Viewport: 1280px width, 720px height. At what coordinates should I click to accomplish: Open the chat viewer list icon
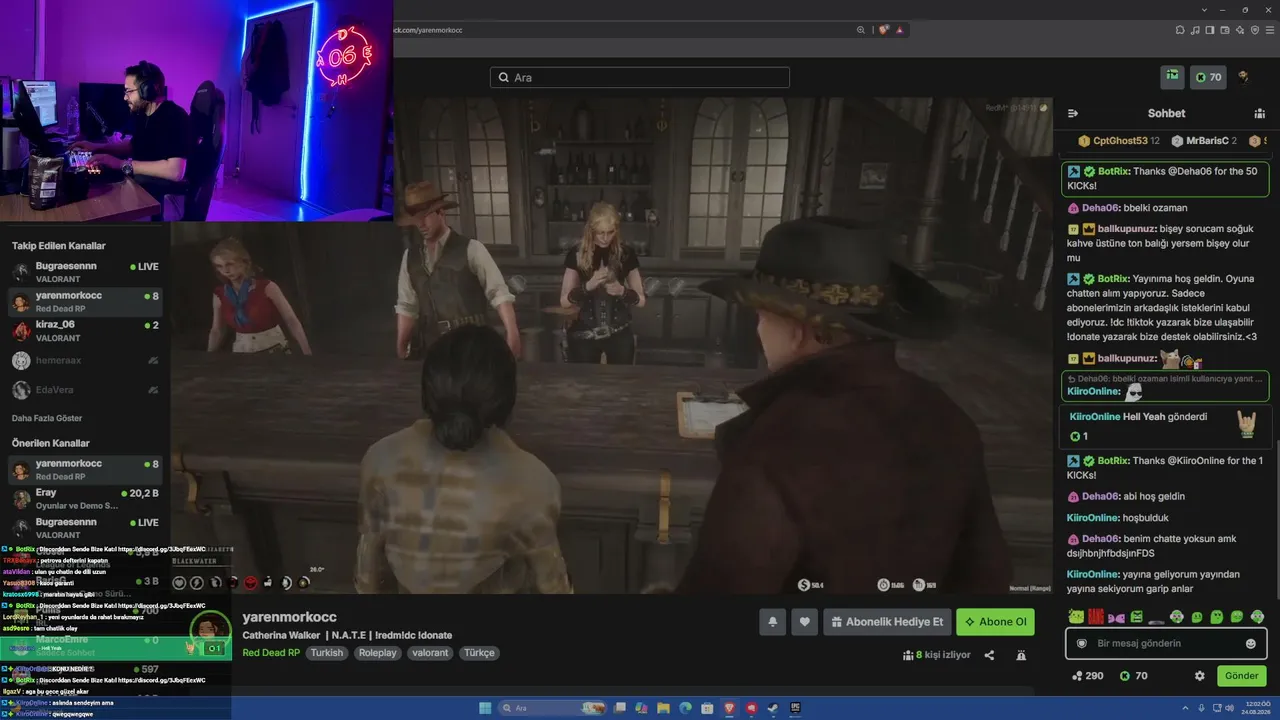point(1259,114)
